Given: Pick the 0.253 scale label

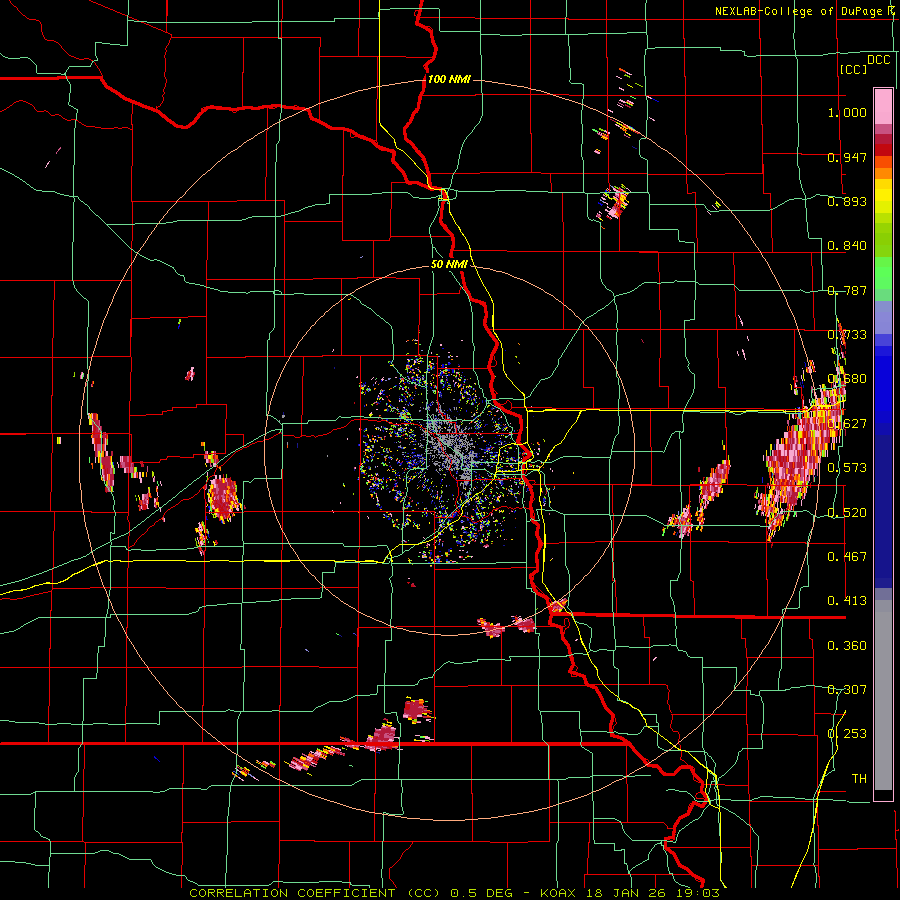Looking at the screenshot, I should click(847, 734).
